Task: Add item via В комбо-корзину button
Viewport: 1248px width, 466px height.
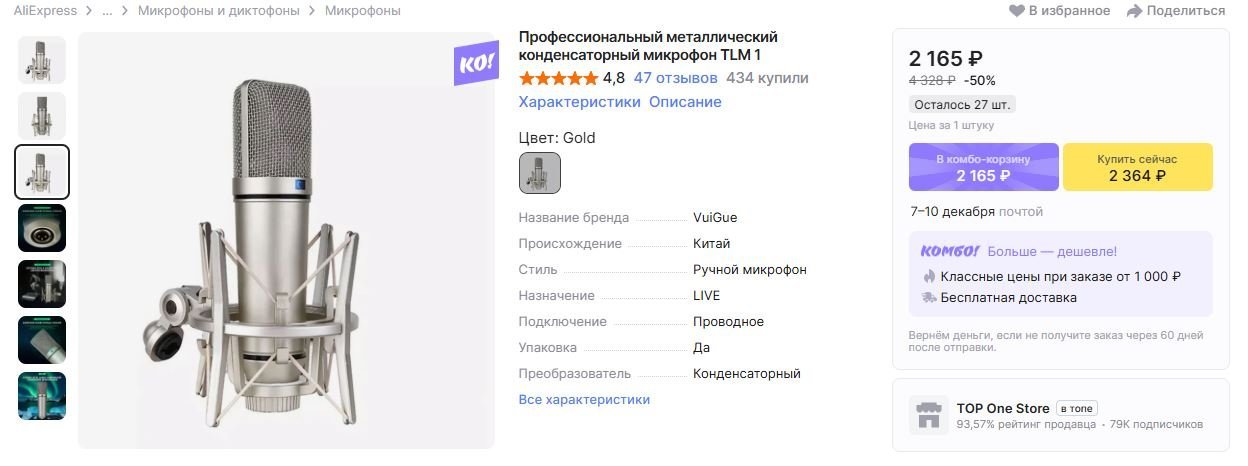Action: 983,167
